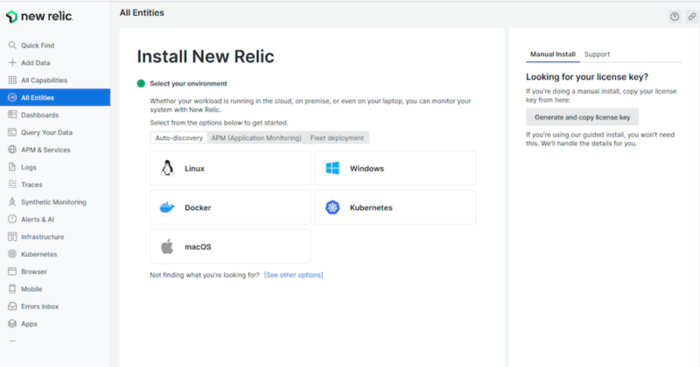
Task: Open the See other options link
Action: (x=293, y=275)
